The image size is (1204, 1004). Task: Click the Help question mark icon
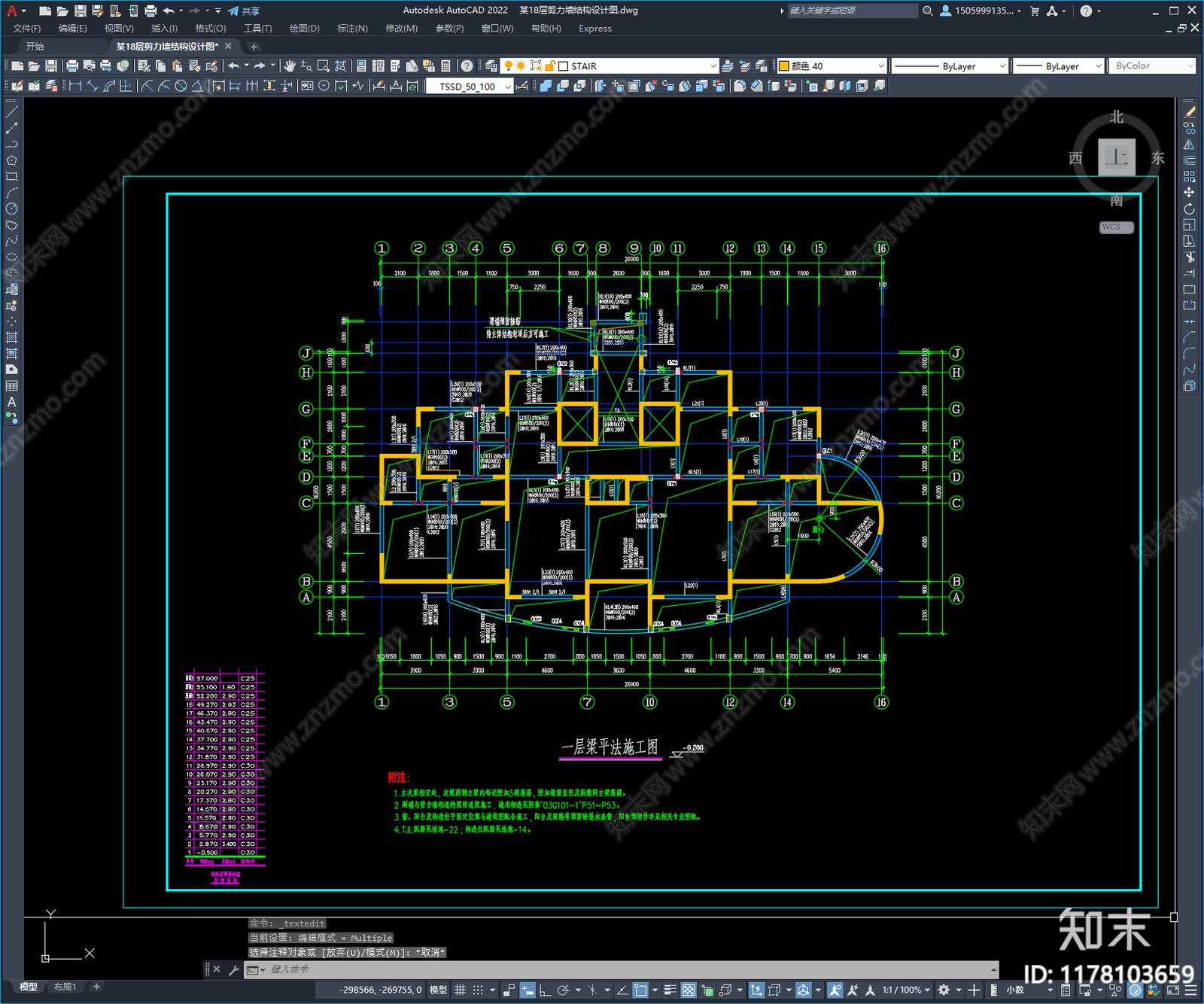coord(467,66)
